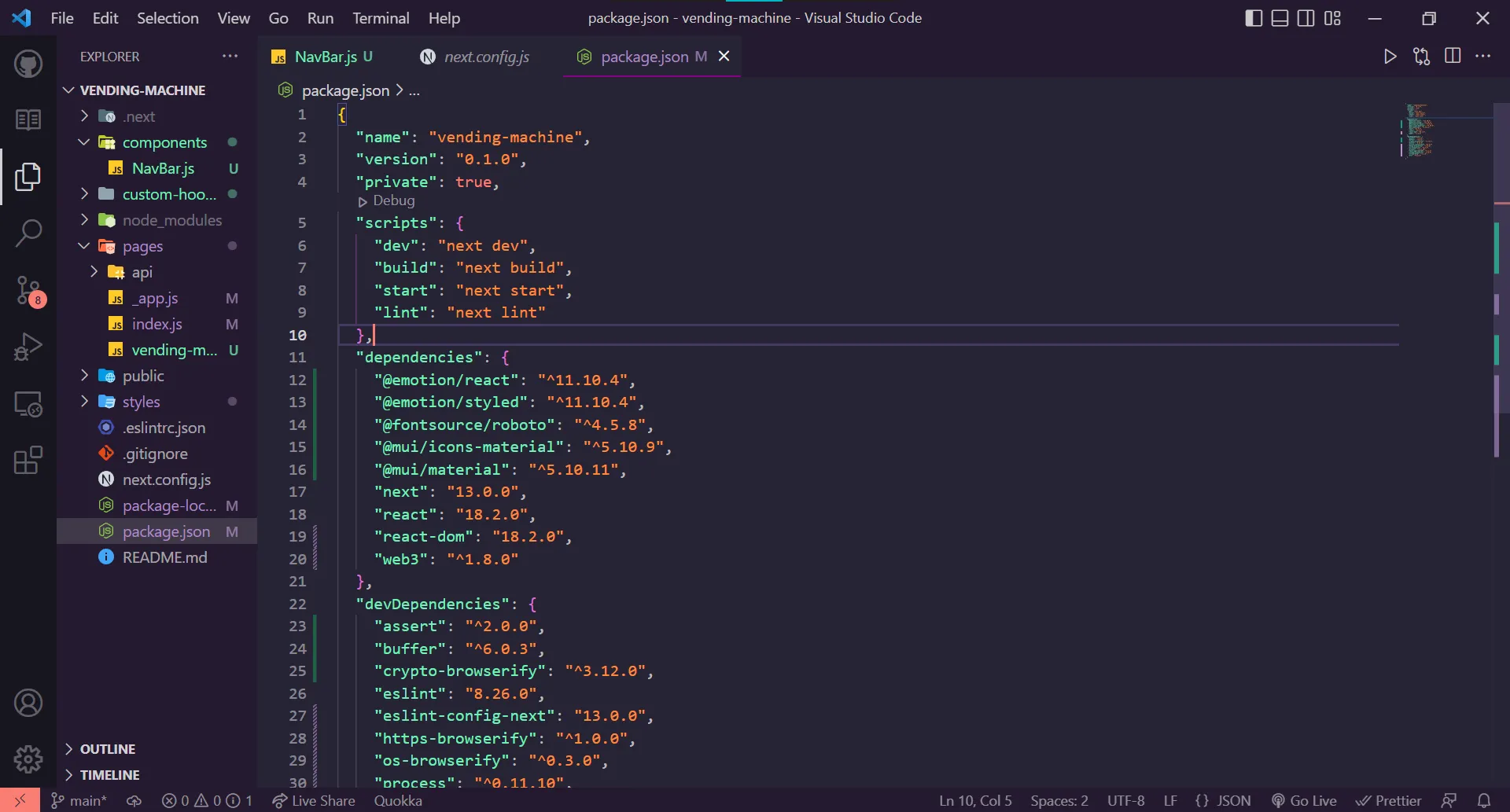
Task: Open the Accounts menu icon
Action: tap(28, 703)
